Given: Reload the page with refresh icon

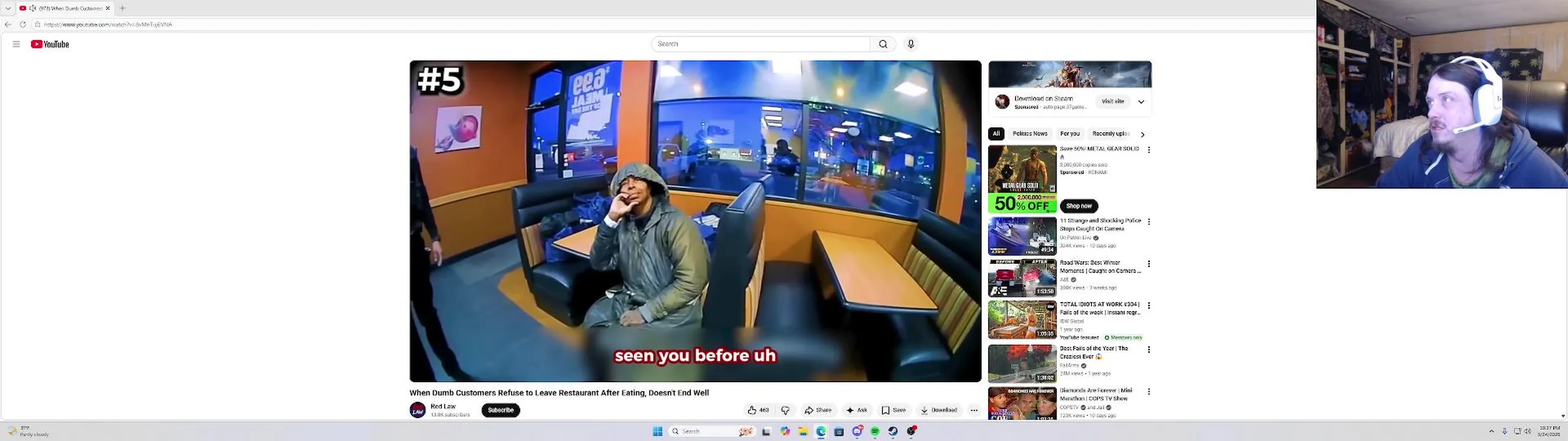Looking at the screenshot, I should (x=23, y=24).
